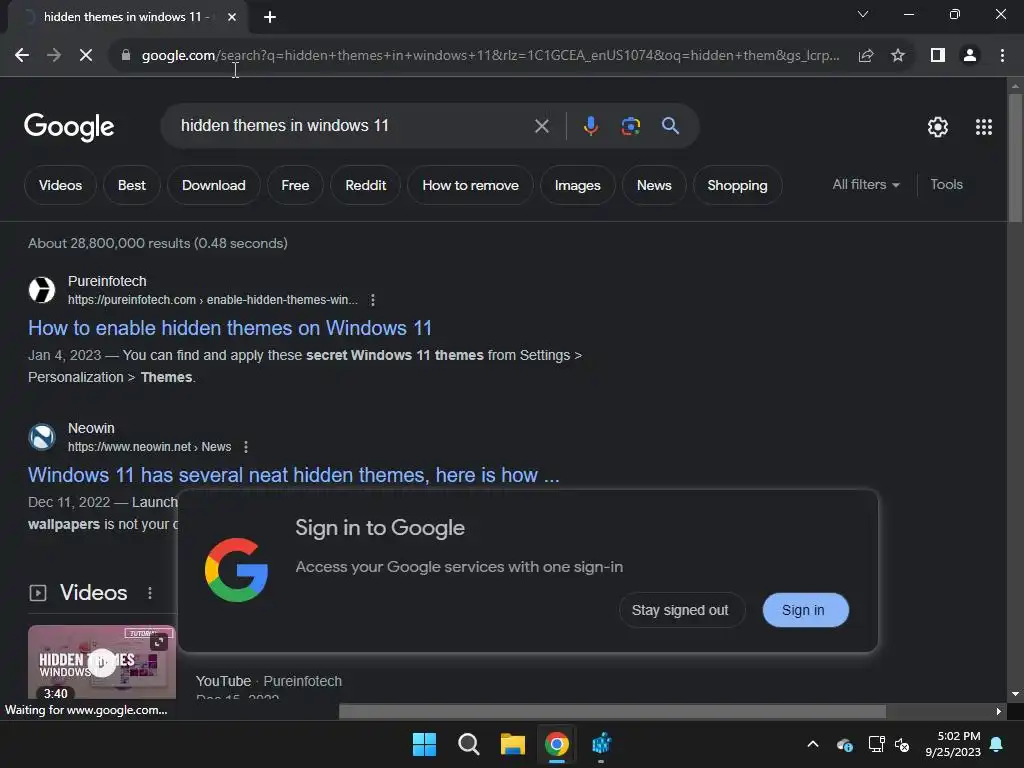
Task: Switch to Images results
Action: click(577, 185)
